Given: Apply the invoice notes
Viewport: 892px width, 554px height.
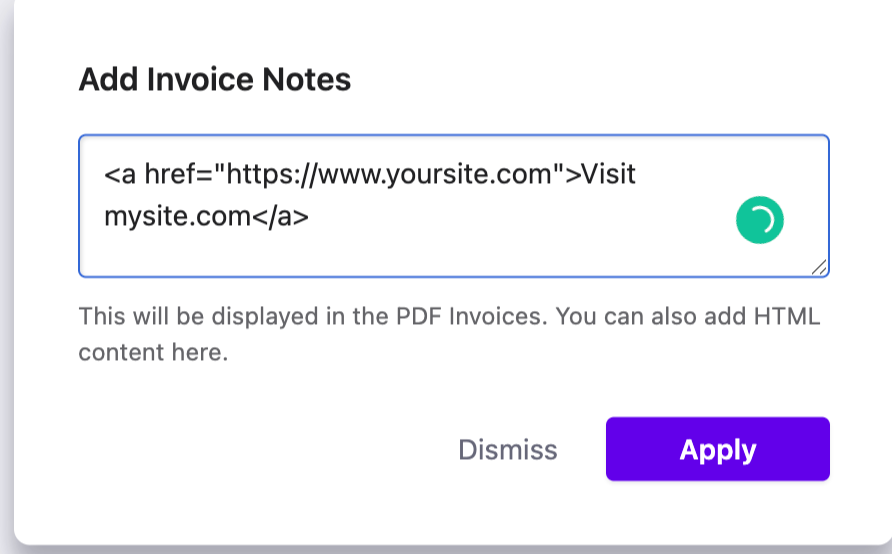Looking at the screenshot, I should (x=717, y=449).
